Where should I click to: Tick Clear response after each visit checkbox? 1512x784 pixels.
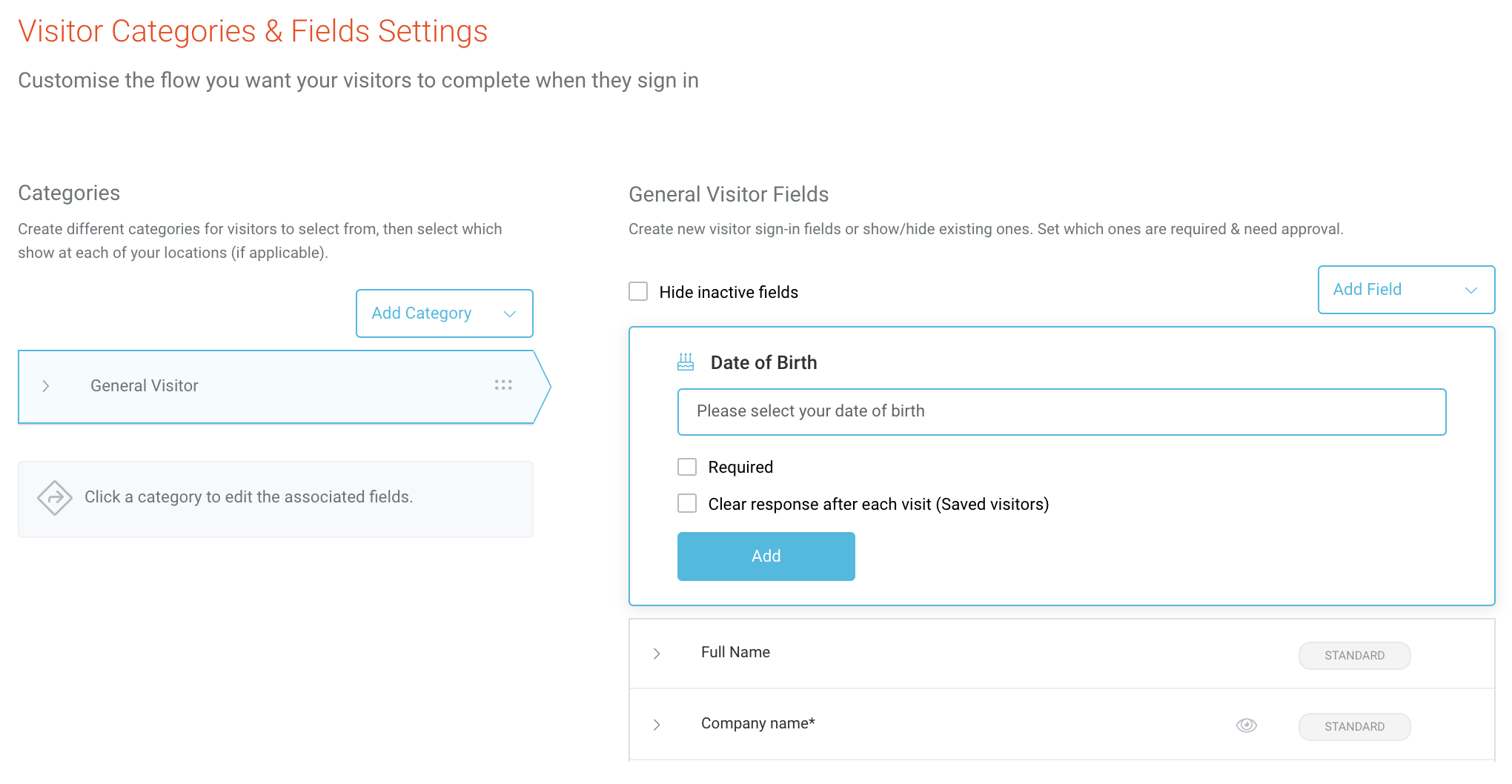pos(687,504)
